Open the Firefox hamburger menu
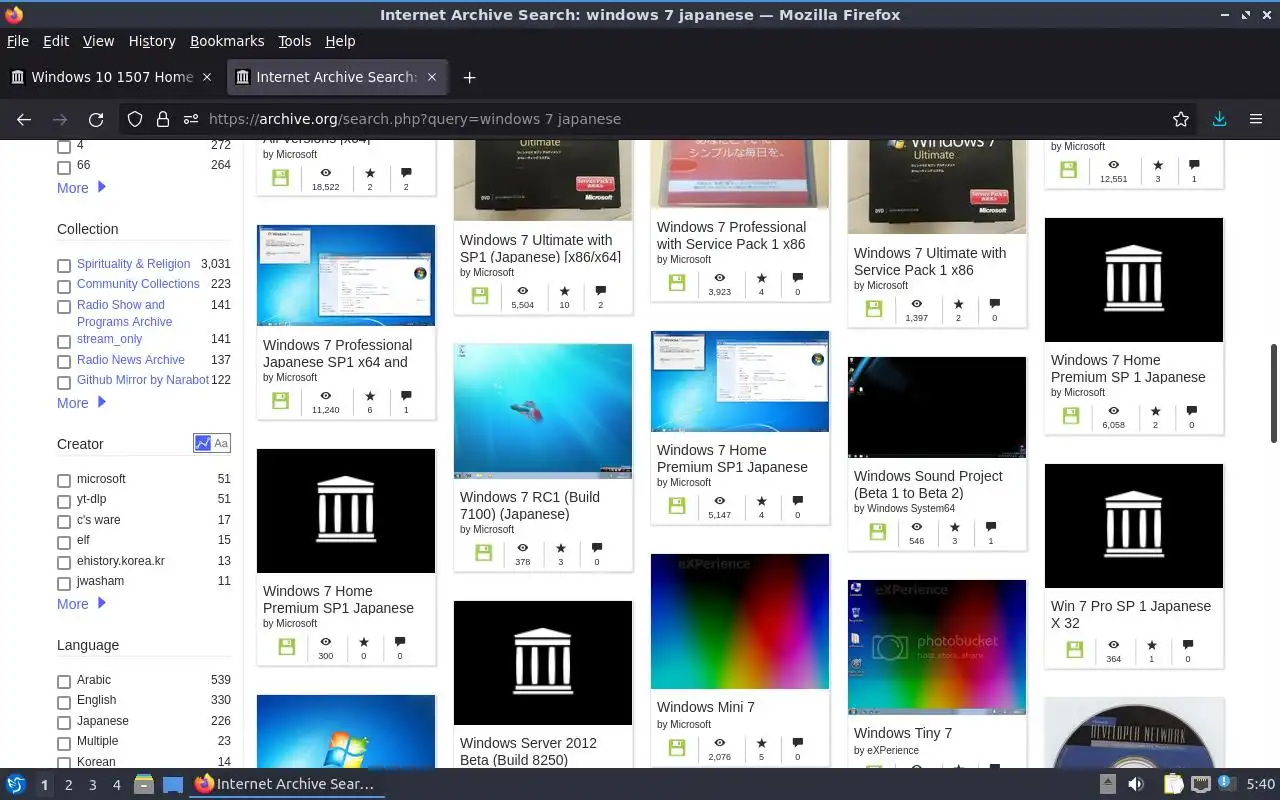The image size is (1280, 800). click(1256, 119)
